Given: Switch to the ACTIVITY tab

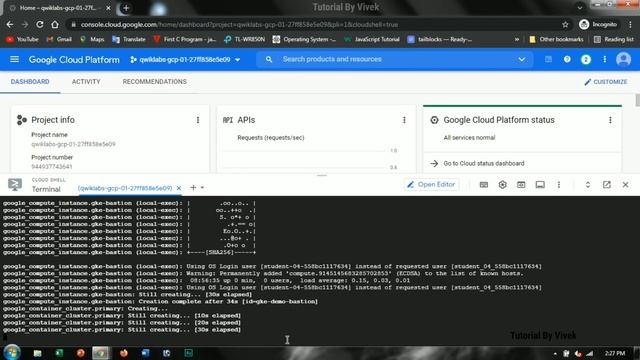Looking at the screenshot, I should click(x=86, y=82).
